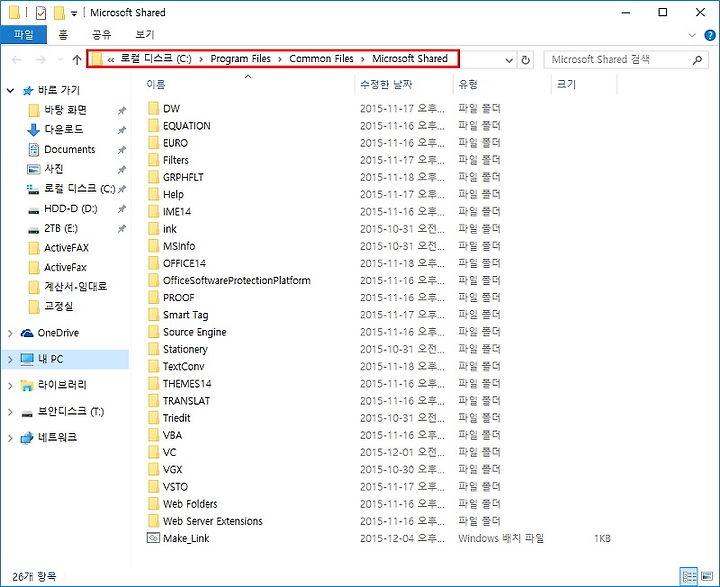The height and width of the screenshot is (587, 720).
Task: Expand the 내 PC tree node
Action: [10, 360]
